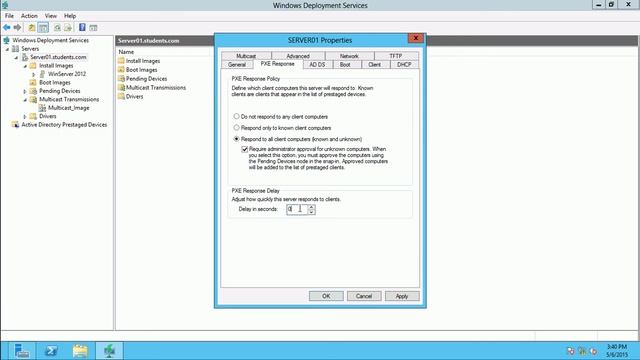Click the Delay in seconds input field
This screenshot has width=640, height=360.
tap(297, 209)
